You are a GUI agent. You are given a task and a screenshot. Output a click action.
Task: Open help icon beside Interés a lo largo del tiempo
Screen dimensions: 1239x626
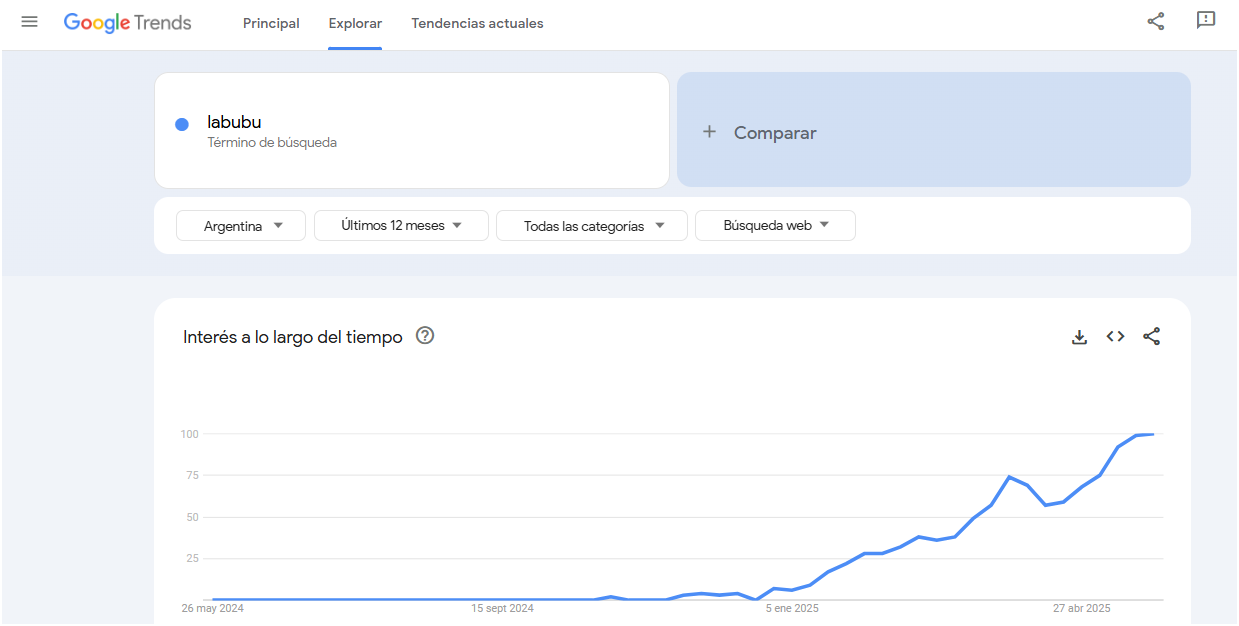coord(425,336)
